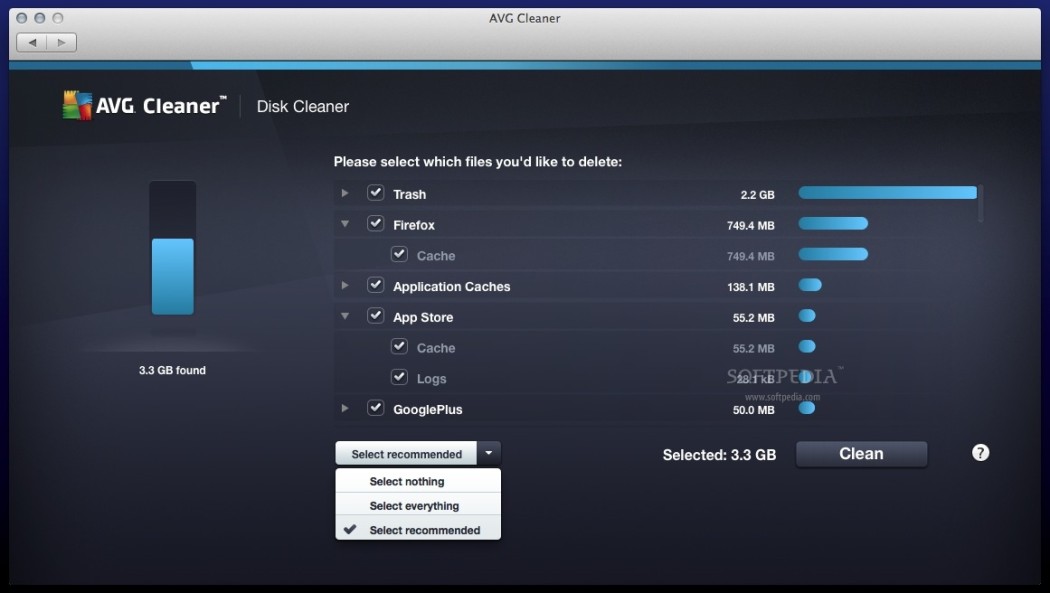Click the "Trash" row label
The height and width of the screenshot is (593, 1050).
click(409, 194)
